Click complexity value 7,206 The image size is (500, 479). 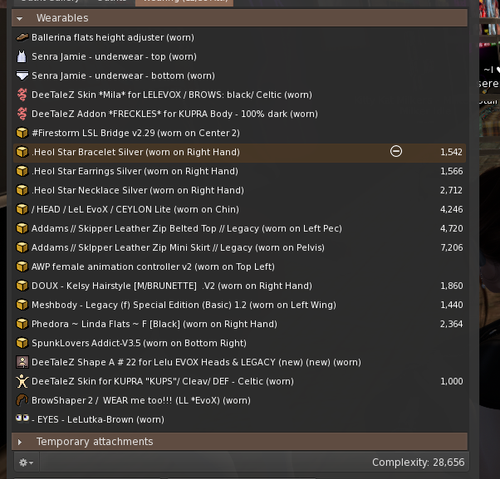pyautogui.click(x=452, y=248)
